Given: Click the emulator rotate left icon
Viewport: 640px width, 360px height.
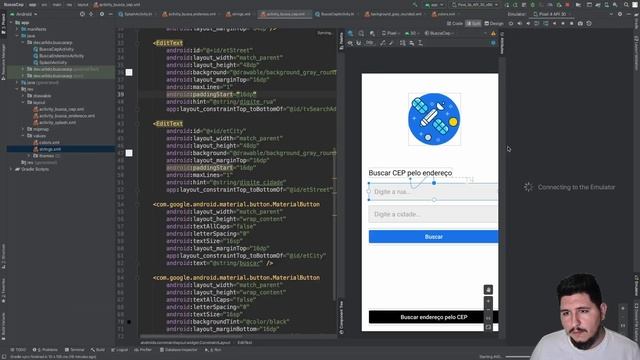Looking at the screenshot, I should [x=537, y=24].
